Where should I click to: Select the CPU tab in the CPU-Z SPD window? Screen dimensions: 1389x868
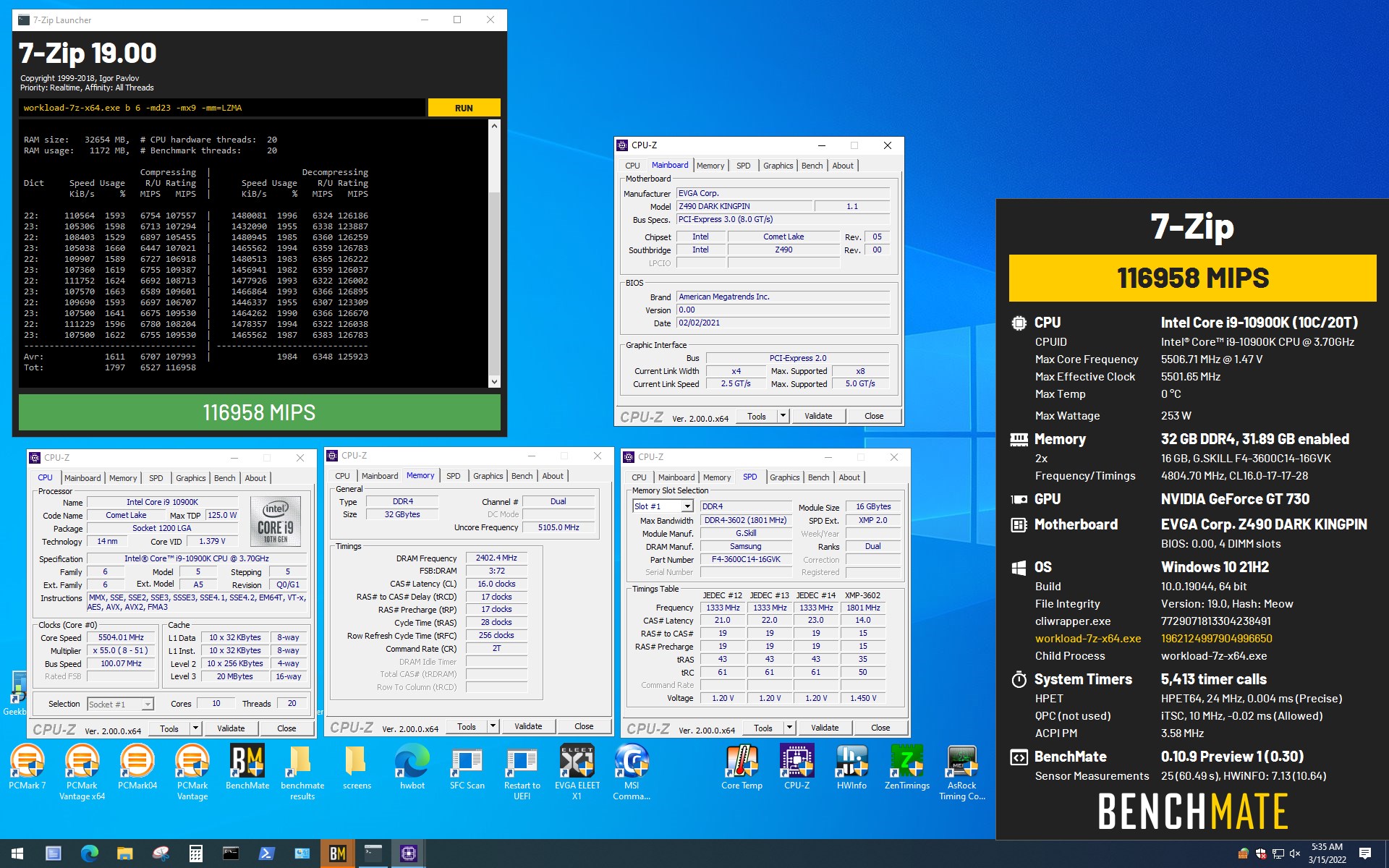click(x=639, y=477)
